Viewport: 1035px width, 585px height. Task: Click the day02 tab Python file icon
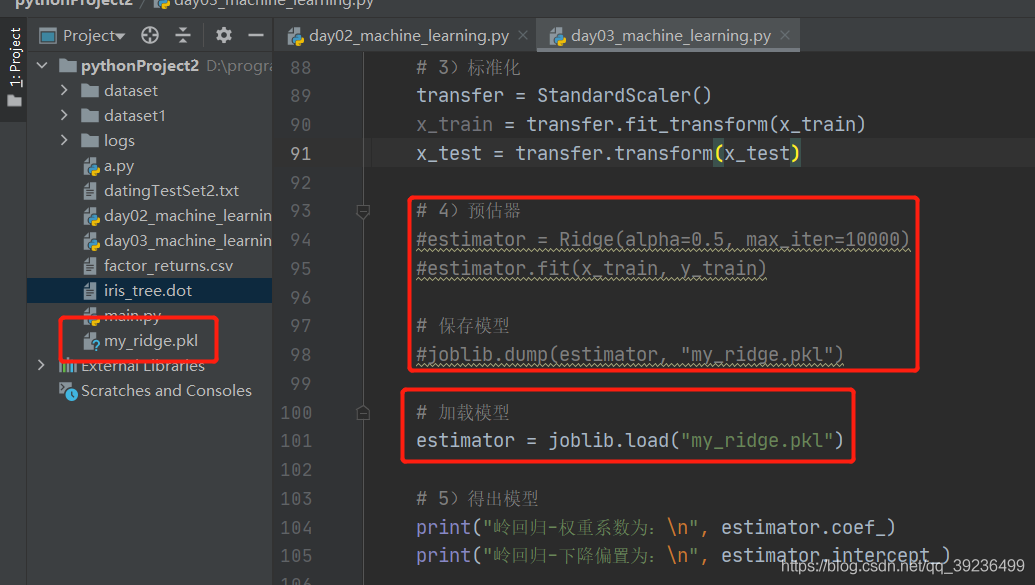click(295, 36)
